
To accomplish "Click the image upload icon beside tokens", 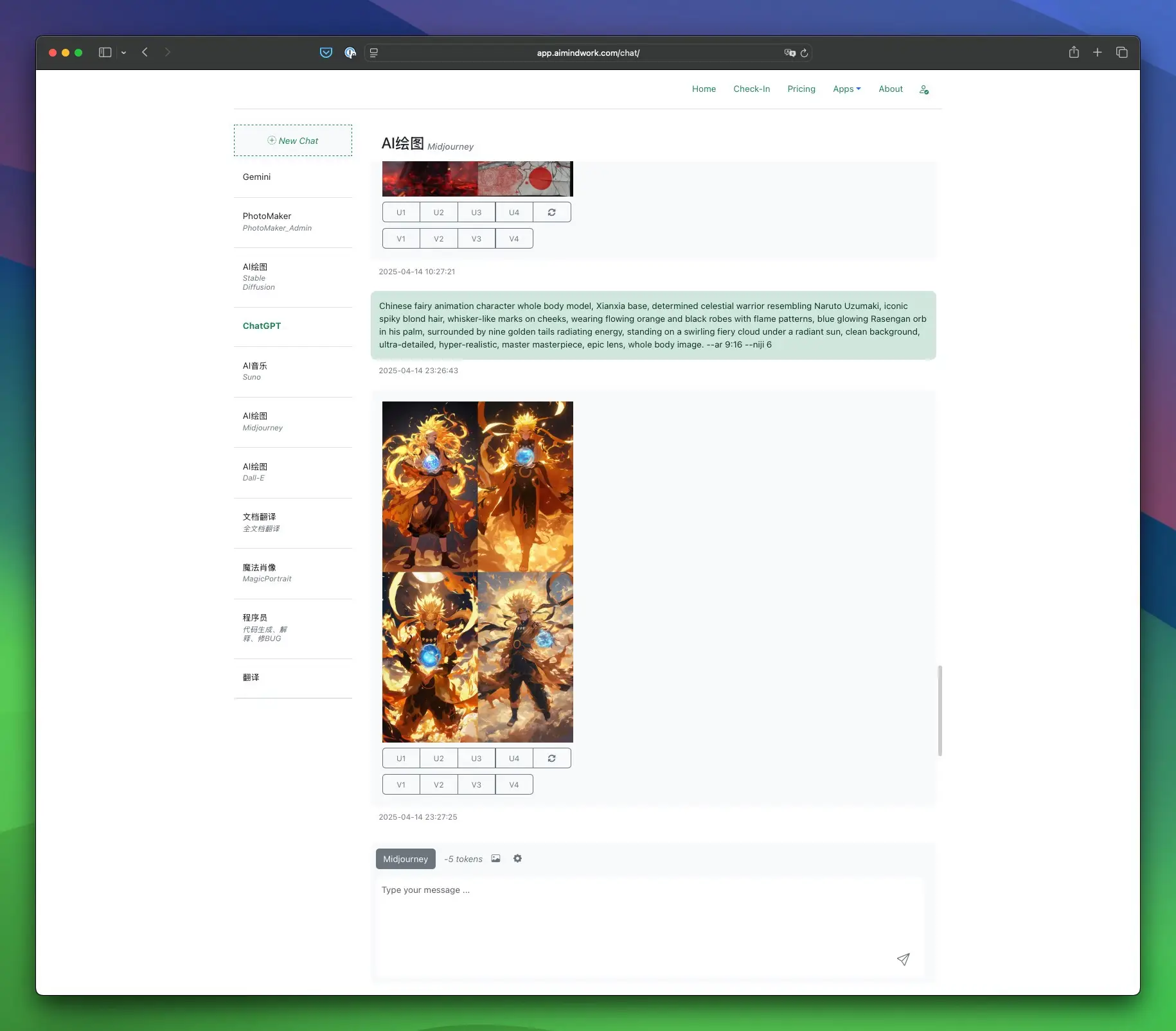I will tap(495, 858).
